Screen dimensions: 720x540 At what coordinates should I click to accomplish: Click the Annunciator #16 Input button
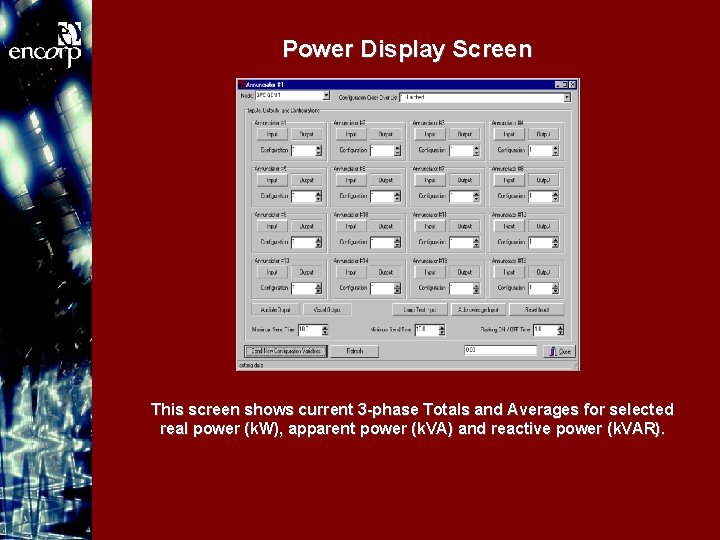509,272
